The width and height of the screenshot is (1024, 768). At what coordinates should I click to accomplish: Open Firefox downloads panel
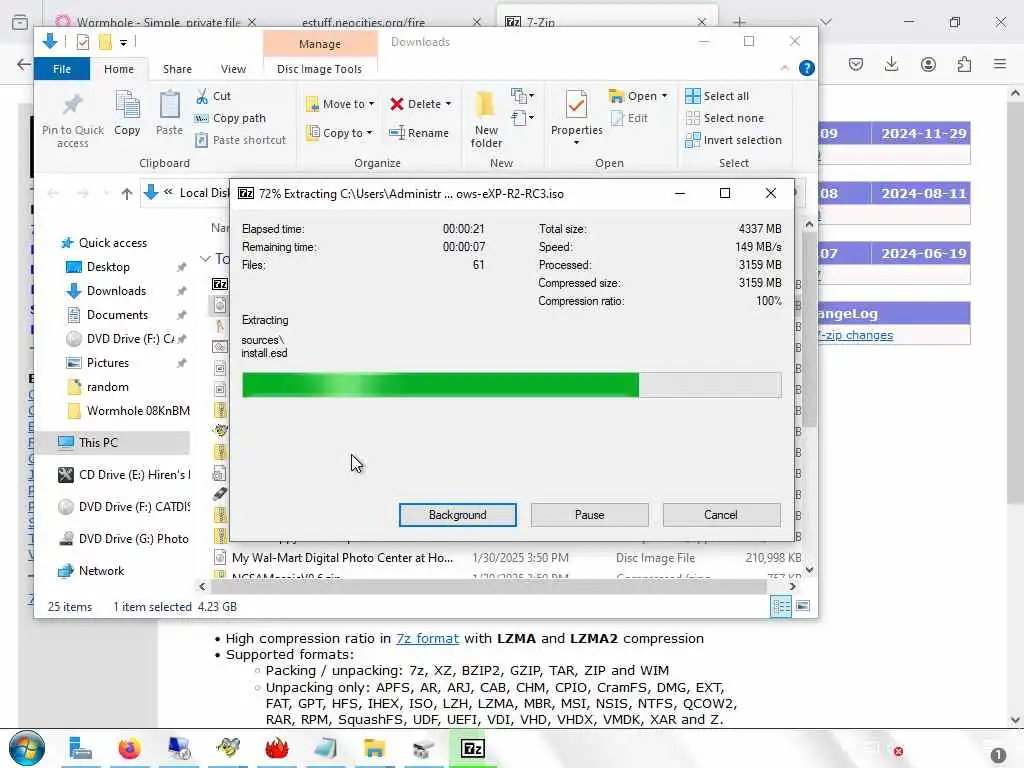891,64
